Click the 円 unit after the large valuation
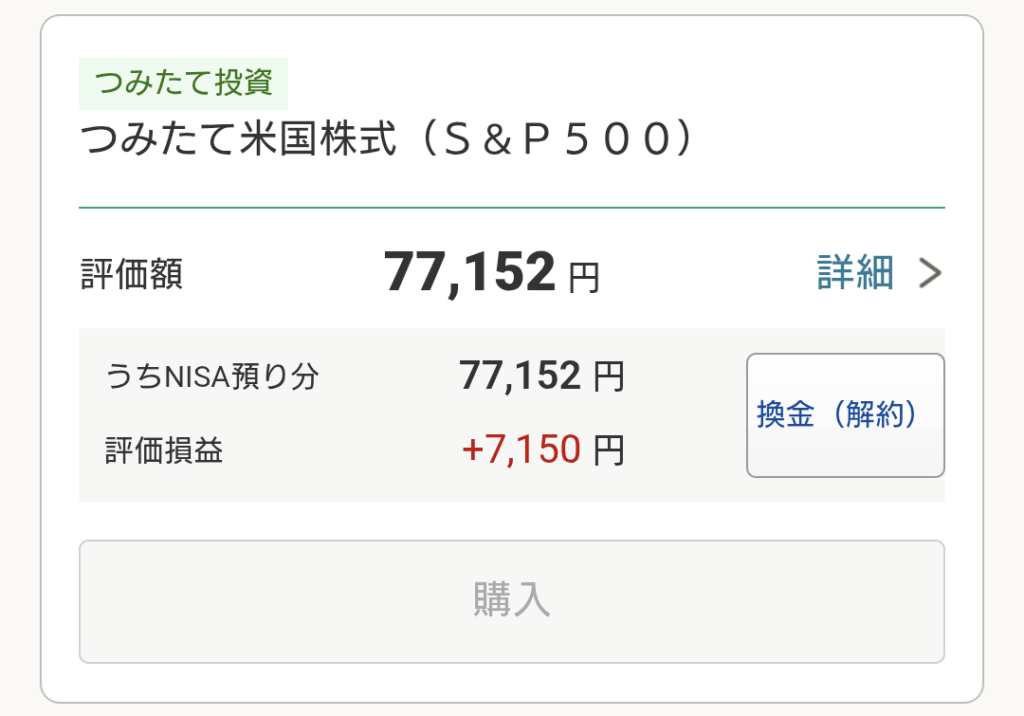 click(x=584, y=277)
